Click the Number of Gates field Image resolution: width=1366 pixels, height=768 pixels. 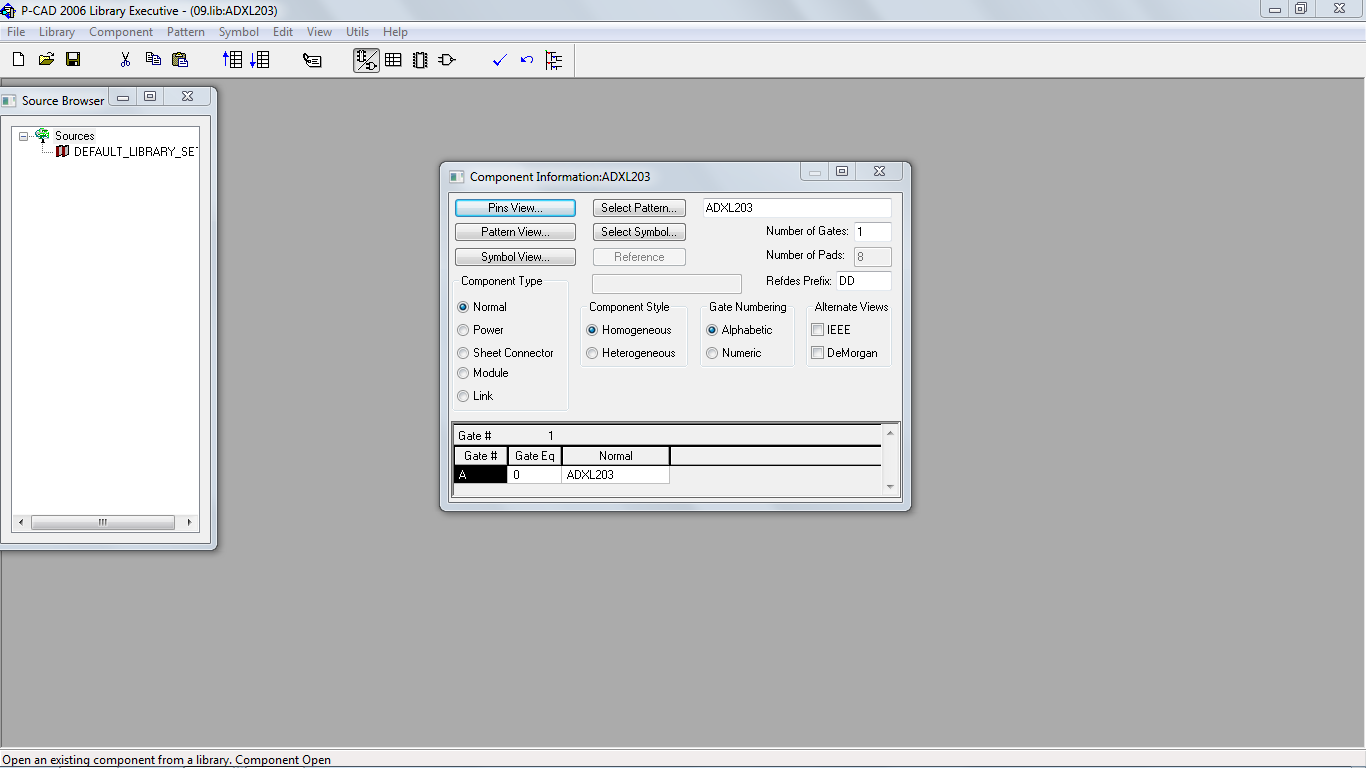click(872, 232)
